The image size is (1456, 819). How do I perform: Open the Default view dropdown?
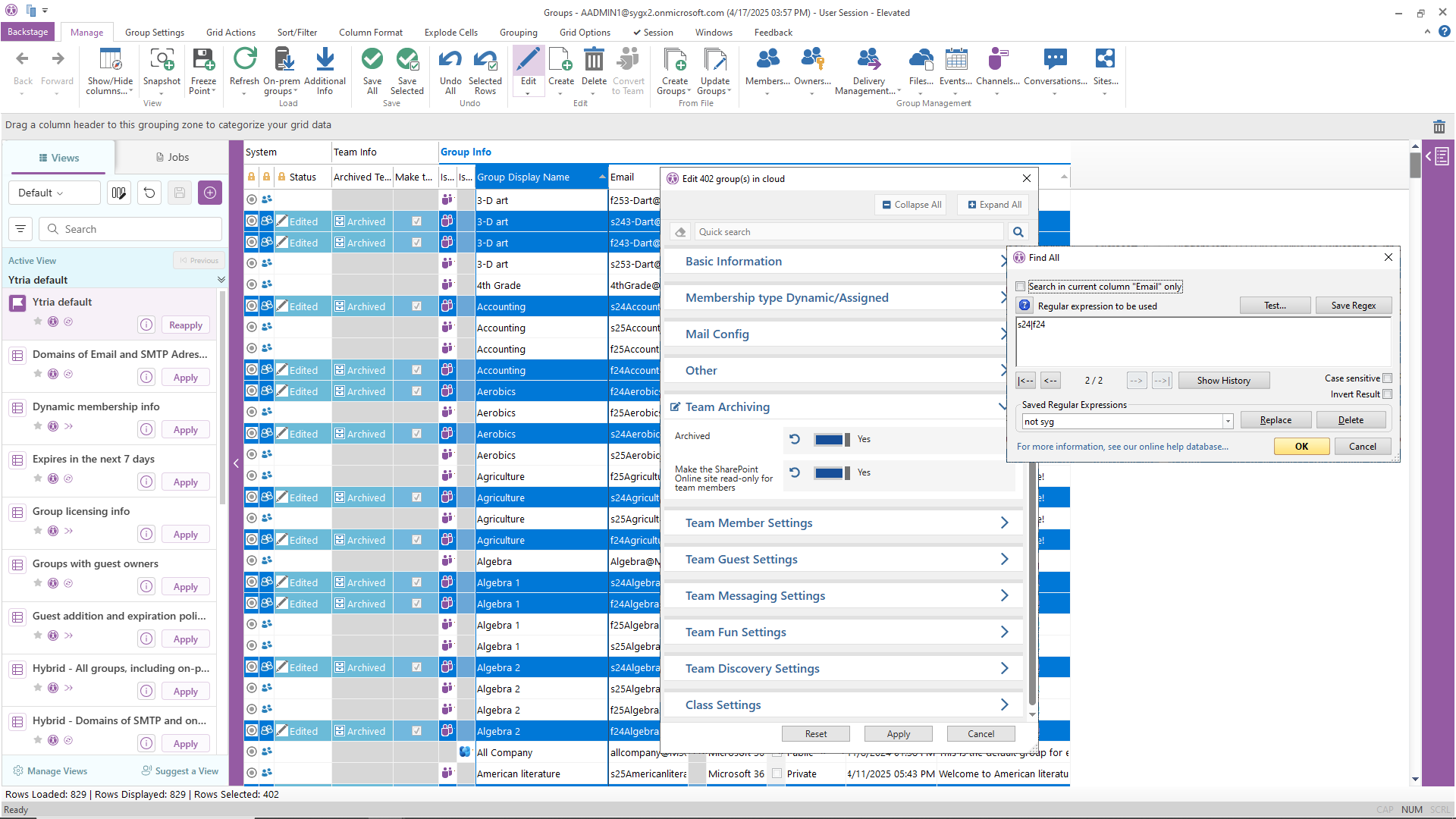(54, 193)
